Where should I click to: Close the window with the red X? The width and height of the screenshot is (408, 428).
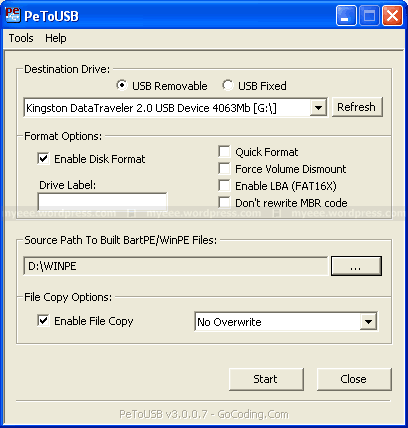click(392, 15)
